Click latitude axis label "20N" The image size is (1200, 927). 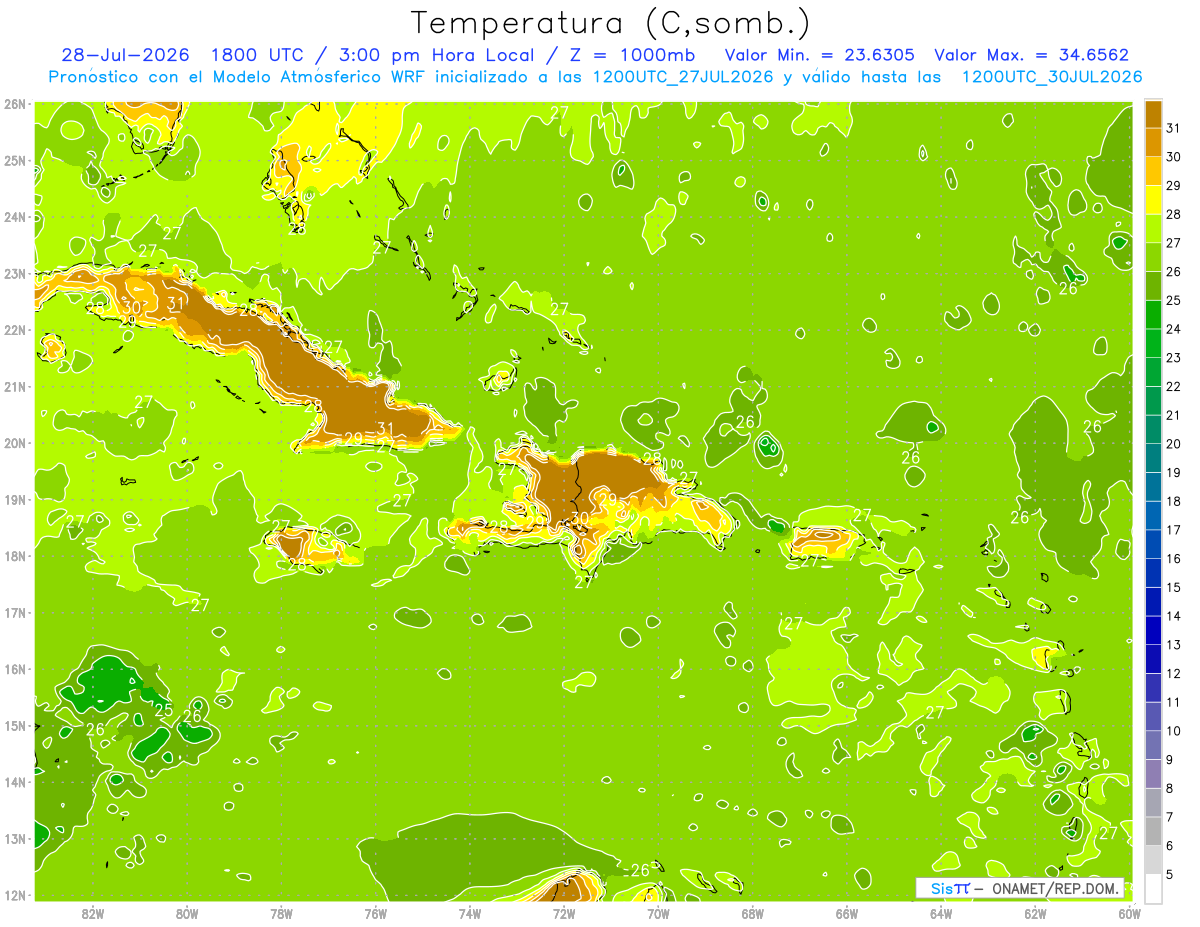(15, 443)
